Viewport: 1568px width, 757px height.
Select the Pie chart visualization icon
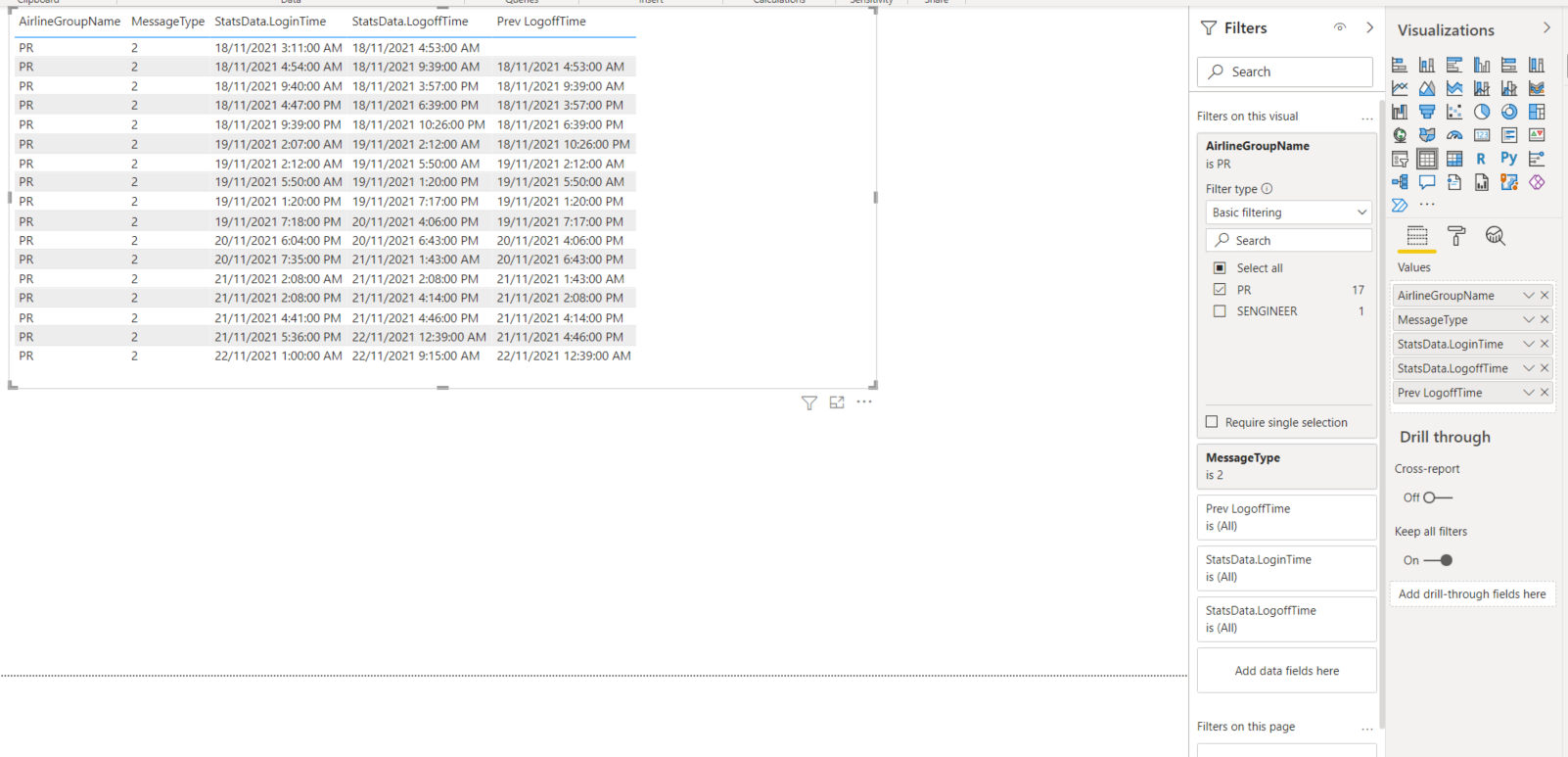[1482, 112]
